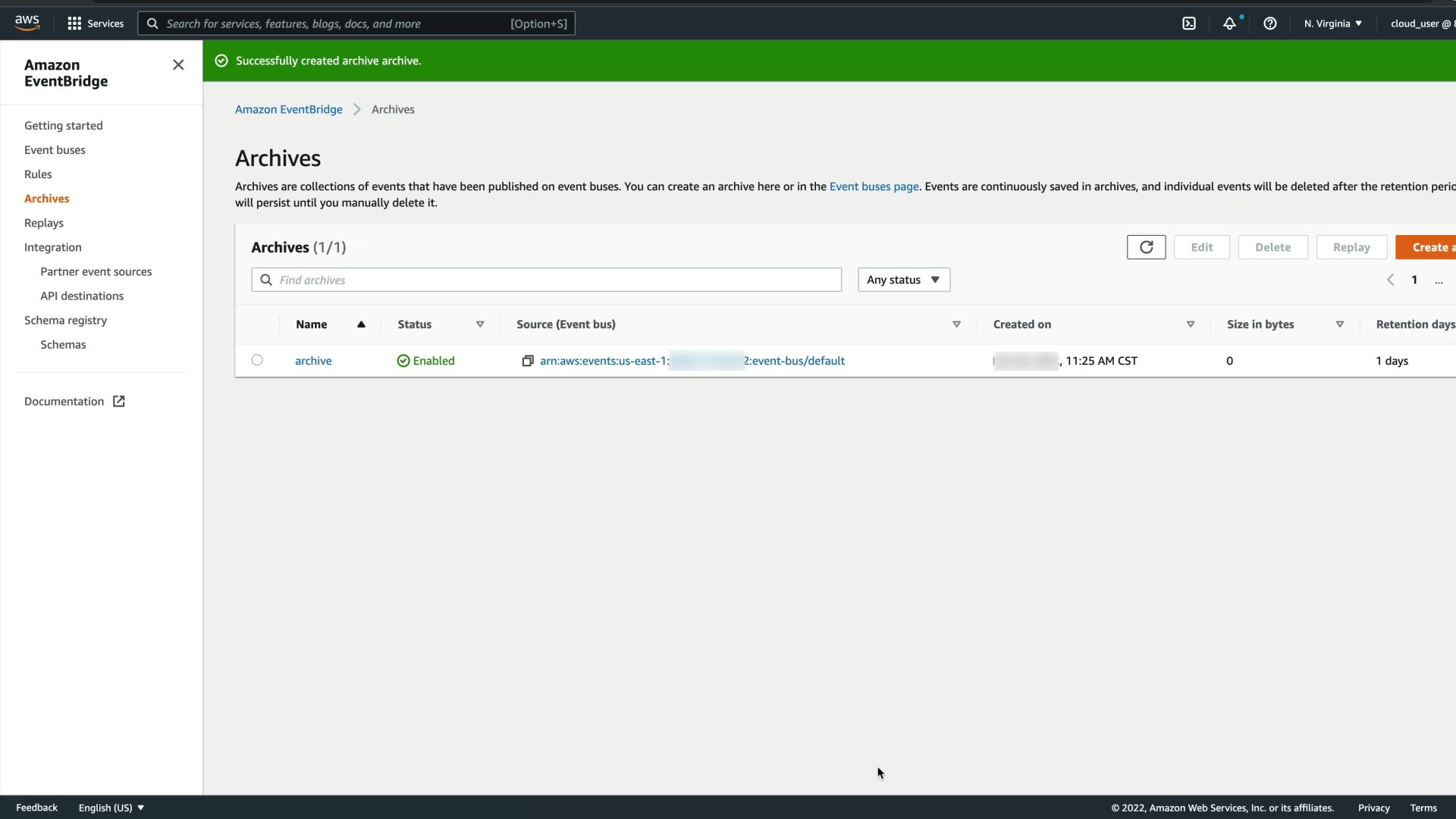Open the notifications bell icon
1456x819 pixels.
[1229, 24]
